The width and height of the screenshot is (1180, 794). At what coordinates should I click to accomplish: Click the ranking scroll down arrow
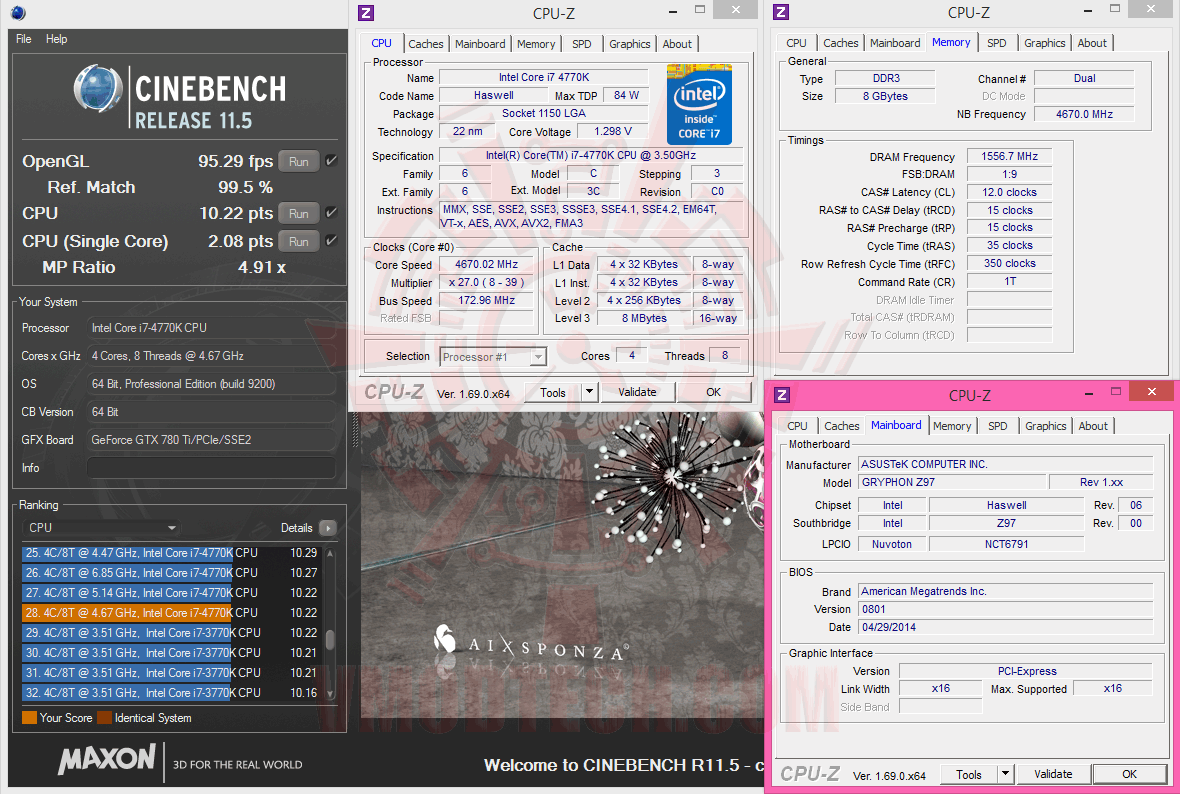330,694
